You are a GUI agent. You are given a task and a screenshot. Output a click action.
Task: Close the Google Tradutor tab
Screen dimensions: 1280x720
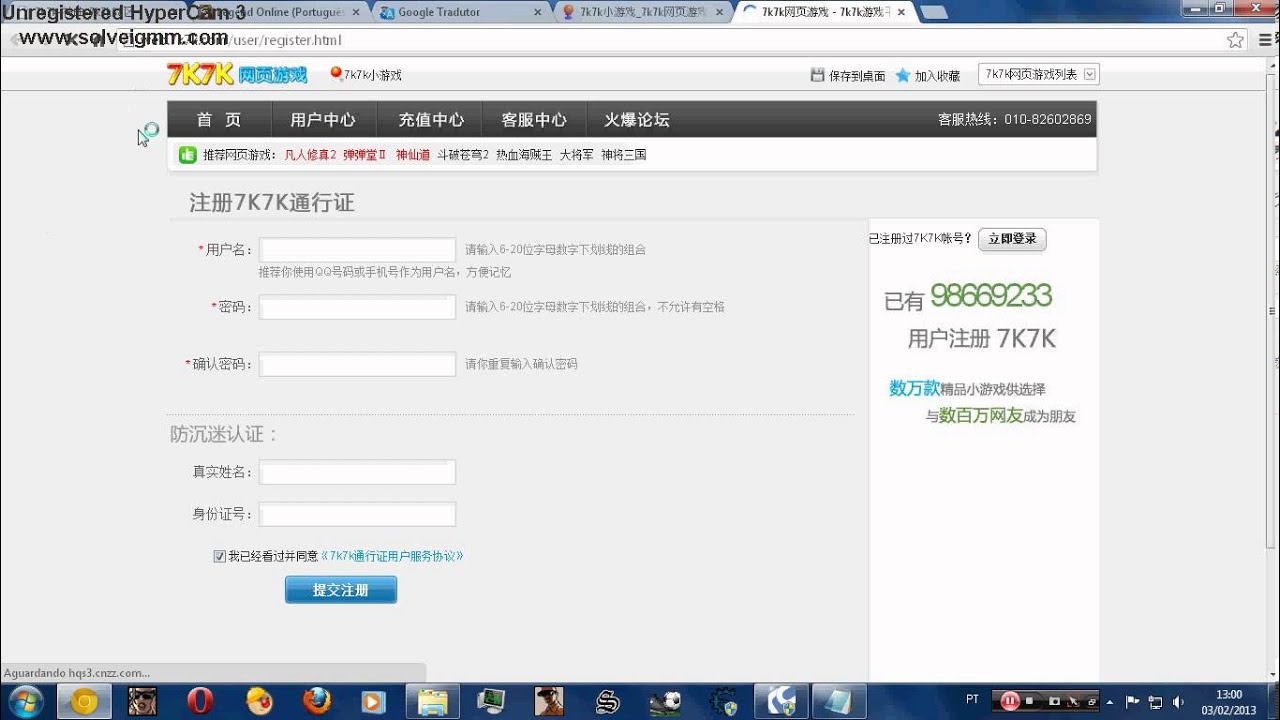click(x=538, y=12)
